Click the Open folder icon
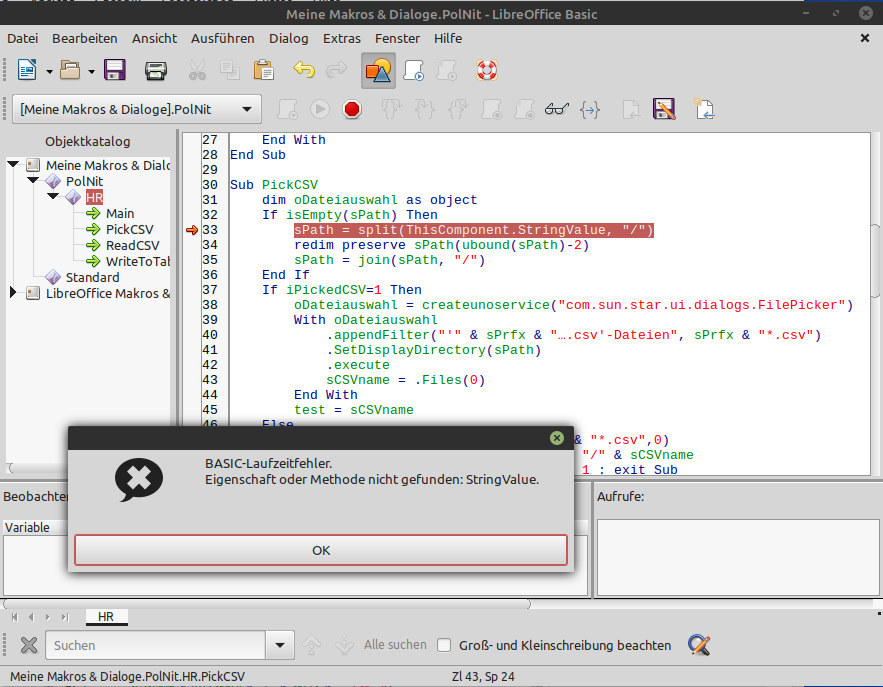 70,70
